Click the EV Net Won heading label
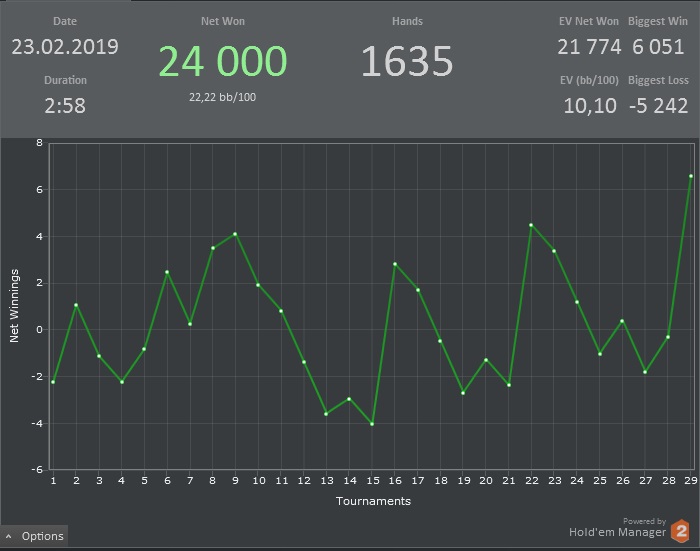700x551 pixels. [588, 21]
